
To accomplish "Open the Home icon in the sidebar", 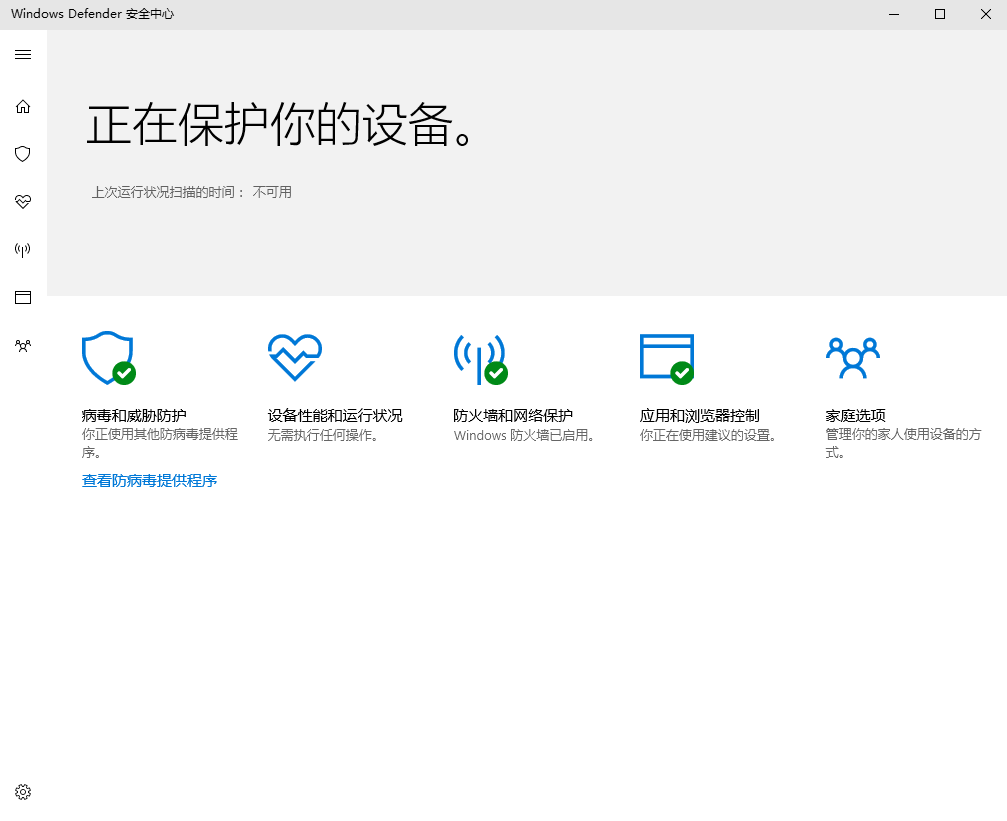I will [22, 106].
